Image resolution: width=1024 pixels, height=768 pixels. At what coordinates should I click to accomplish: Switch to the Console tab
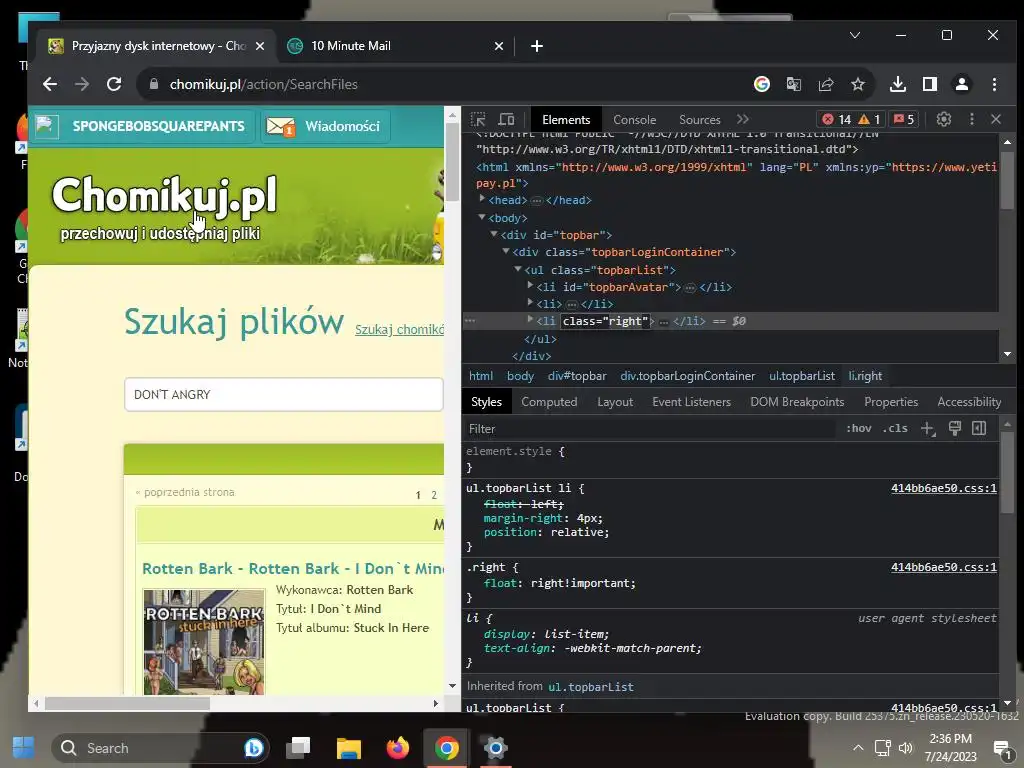tap(634, 120)
